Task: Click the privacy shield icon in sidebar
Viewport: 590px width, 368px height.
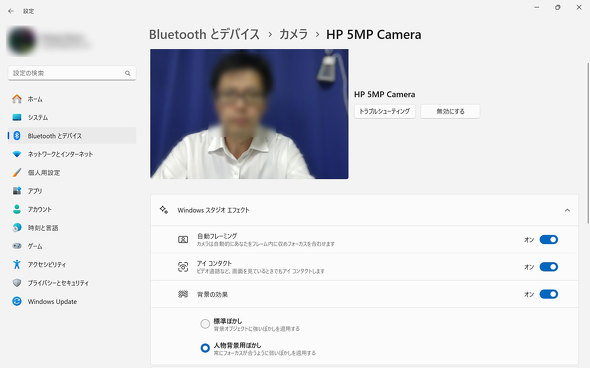Action: coord(17,283)
